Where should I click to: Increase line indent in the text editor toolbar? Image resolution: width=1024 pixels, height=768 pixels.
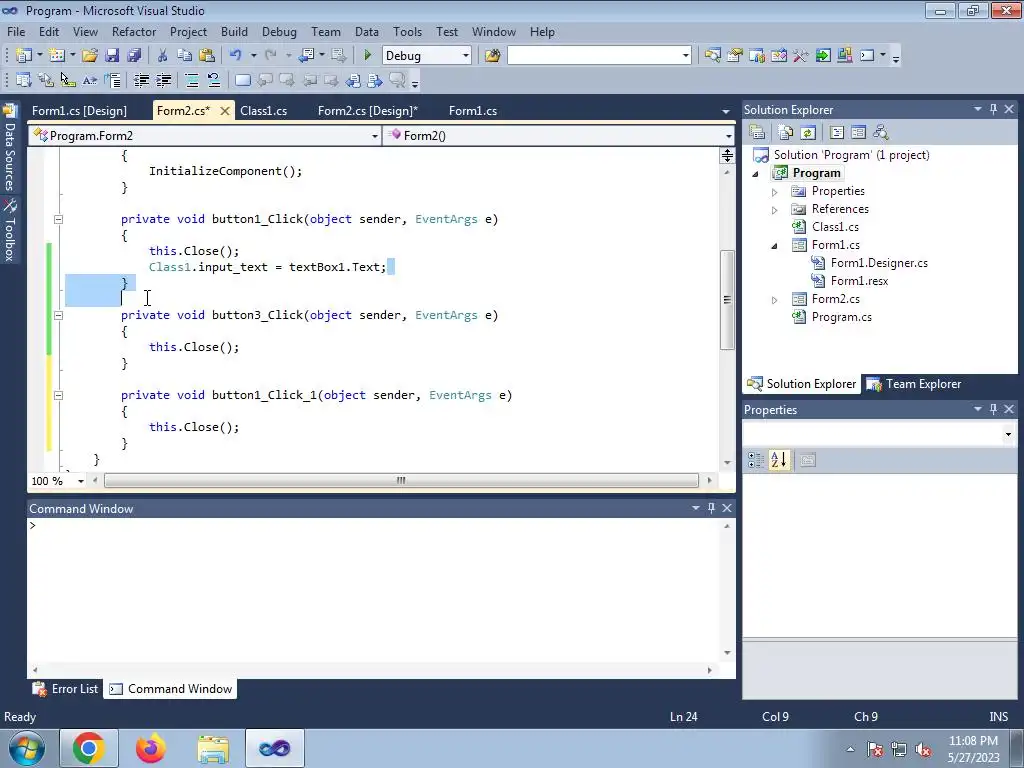click(x=163, y=80)
